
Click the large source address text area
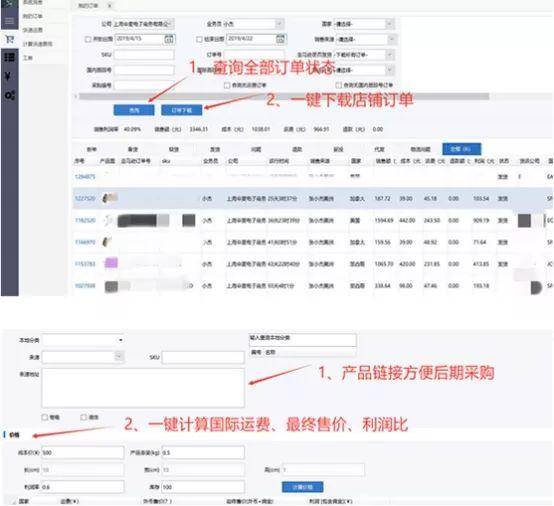[143, 388]
